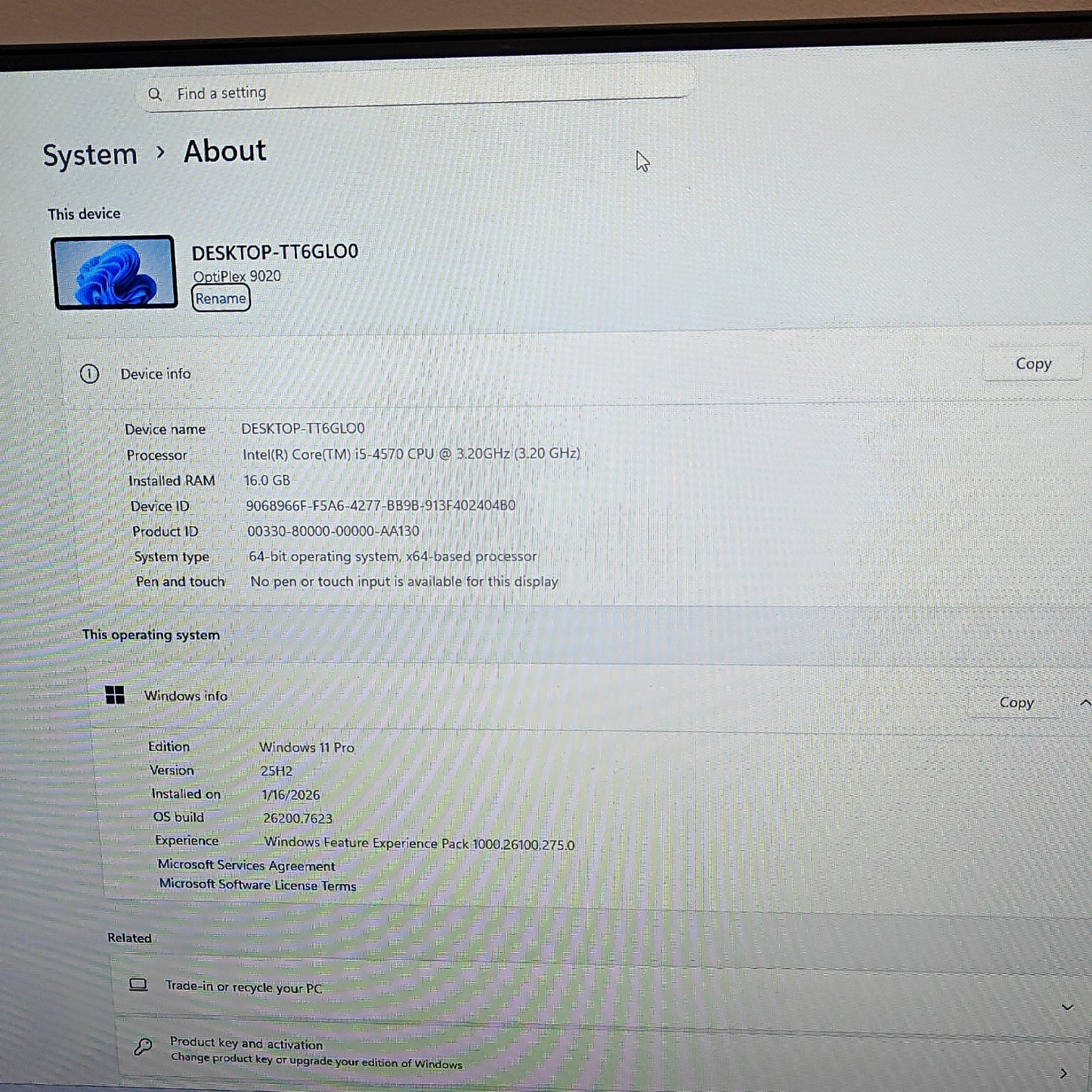Click the Device info header label
The image size is (1092, 1092).
[156, 374]
